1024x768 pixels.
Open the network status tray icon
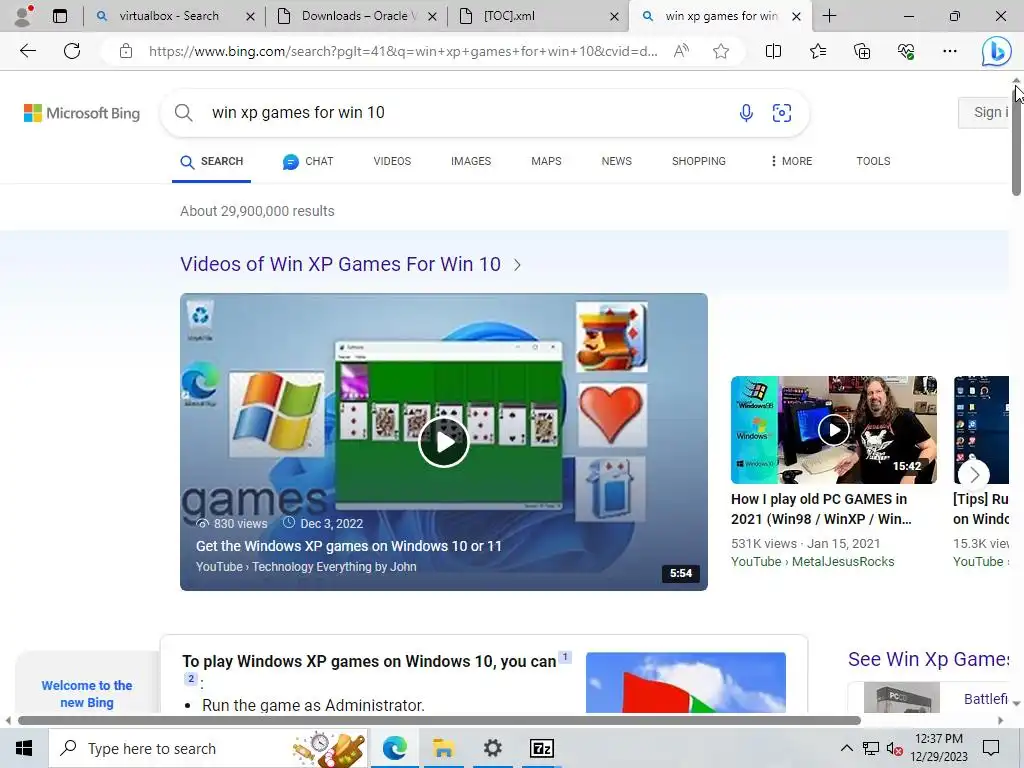point(871,748)
